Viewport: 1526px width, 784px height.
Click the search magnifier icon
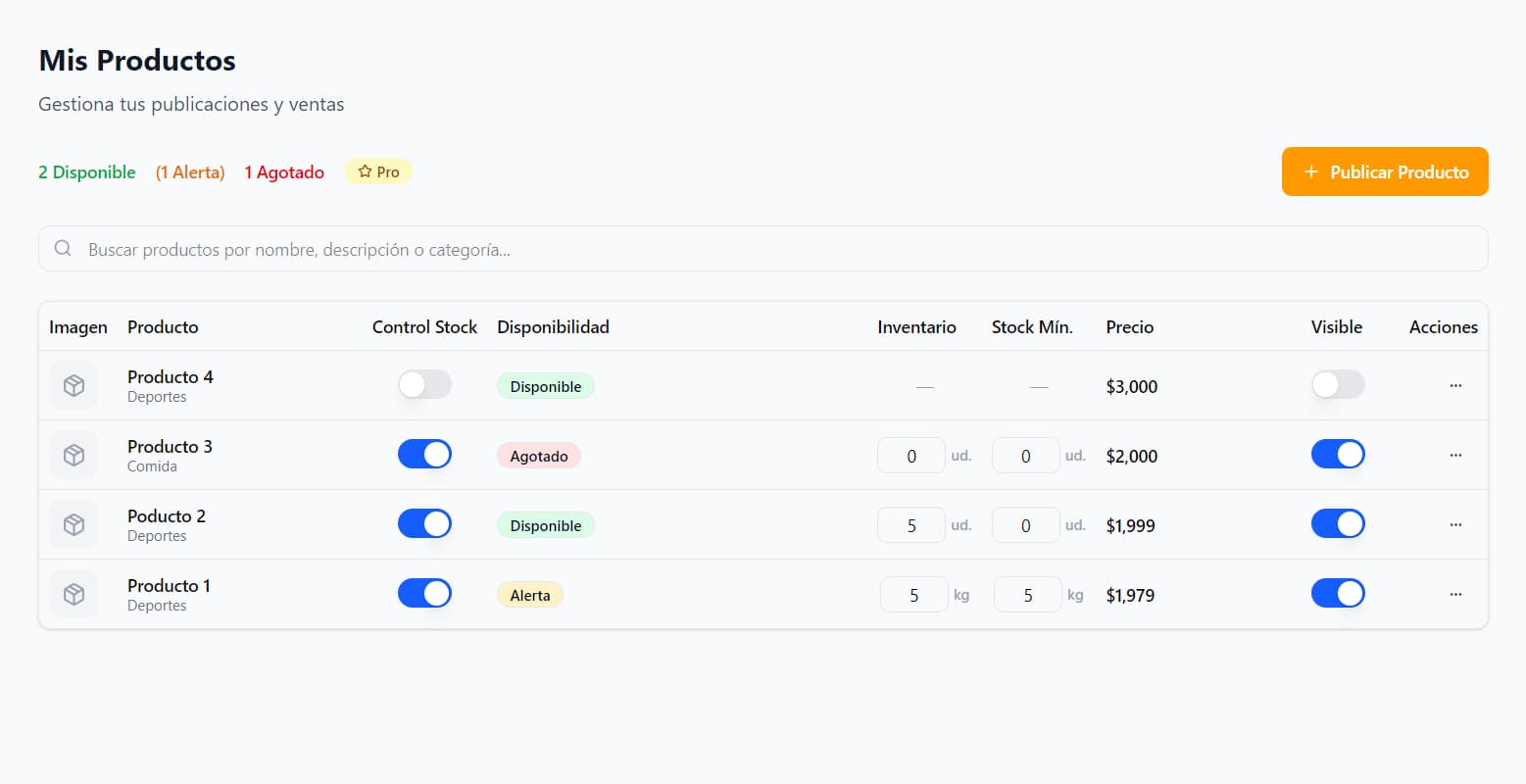pos(63,249)
